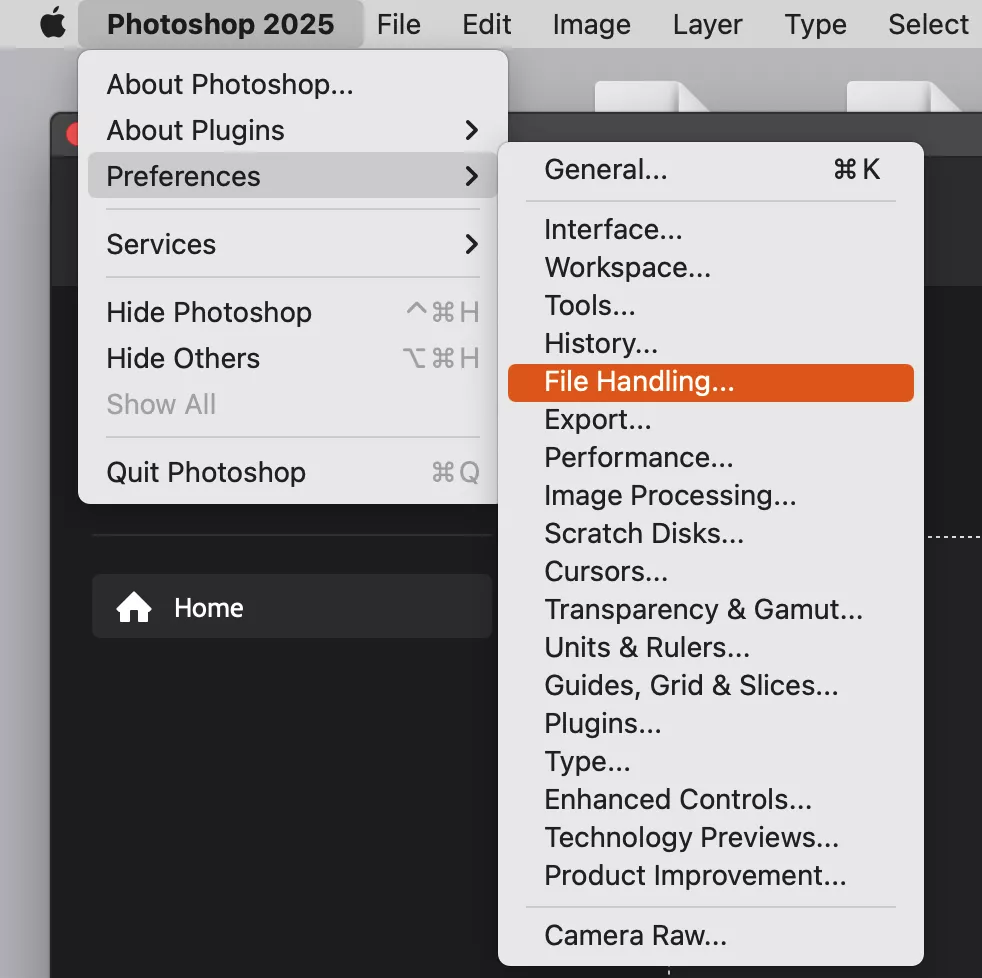Screen dimensions: 982x978
Task: Open Enhanced Controls... preferences
Action: click(711, 800)
